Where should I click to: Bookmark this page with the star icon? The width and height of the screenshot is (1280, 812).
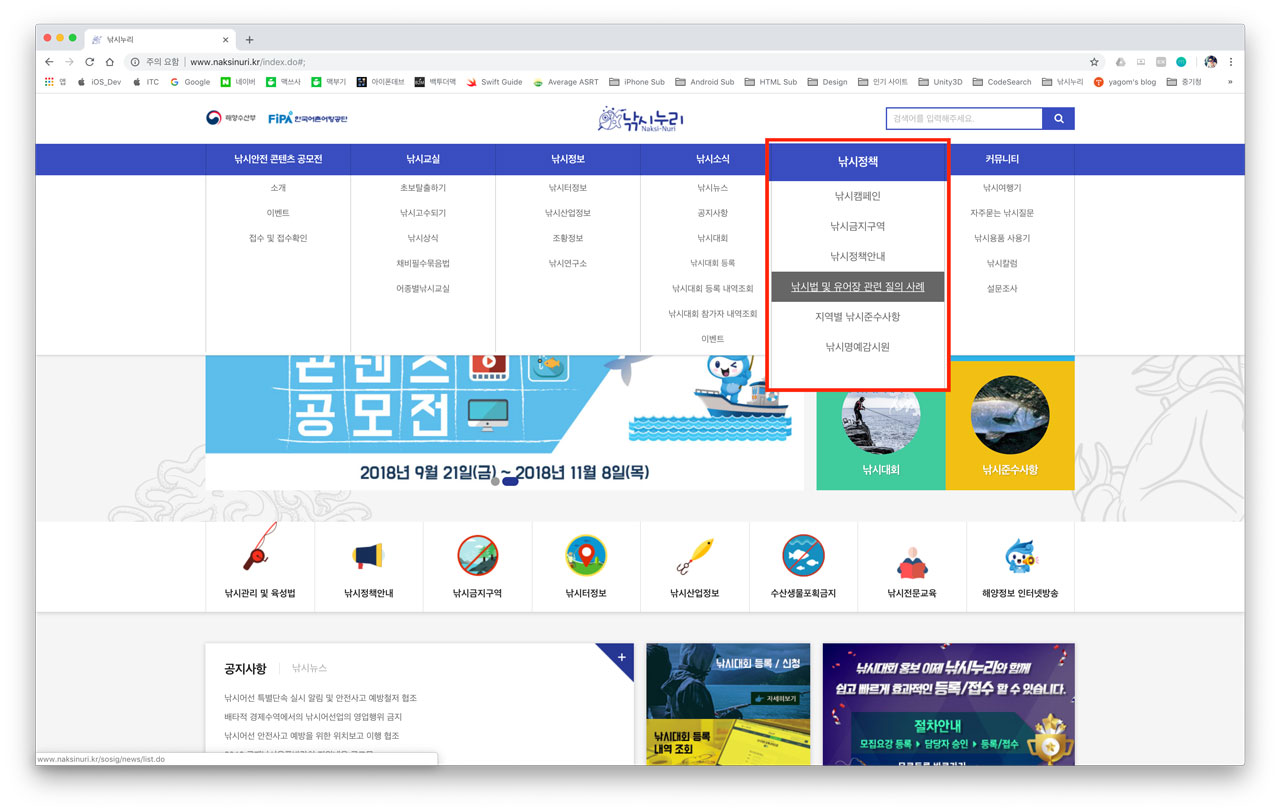point(1094,62)
